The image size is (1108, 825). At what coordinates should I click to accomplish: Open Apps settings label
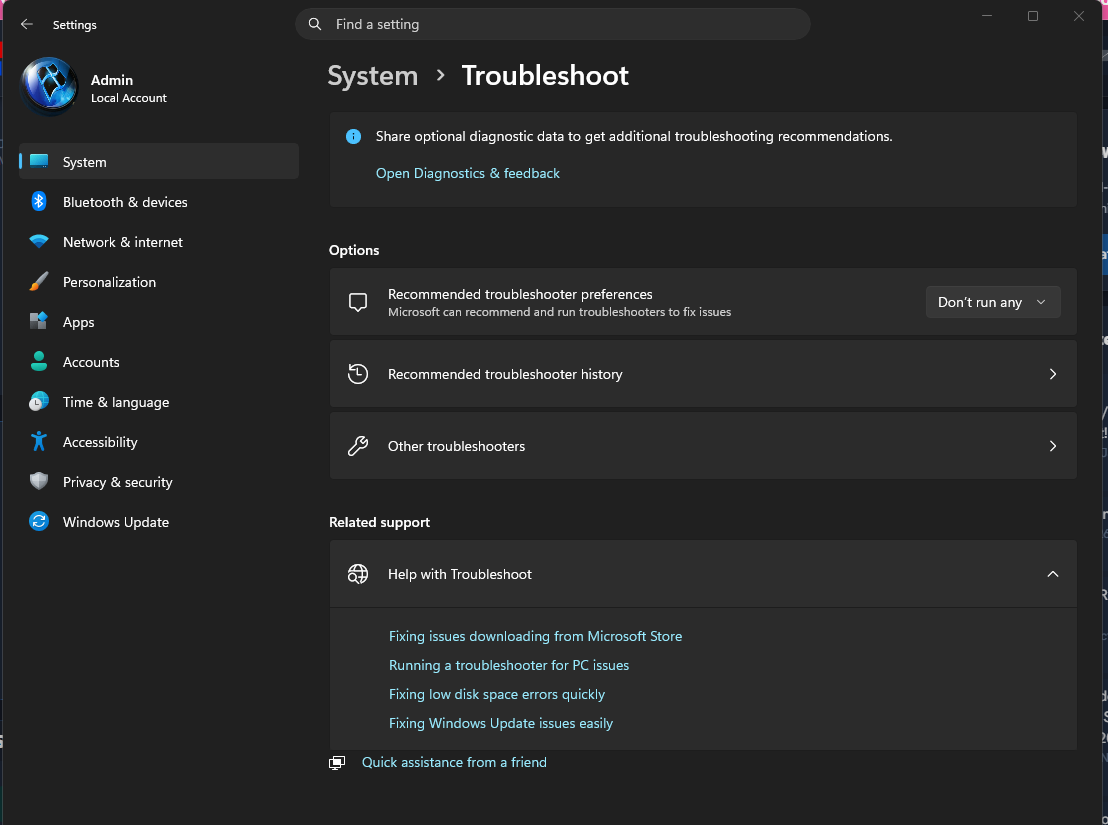78,322
